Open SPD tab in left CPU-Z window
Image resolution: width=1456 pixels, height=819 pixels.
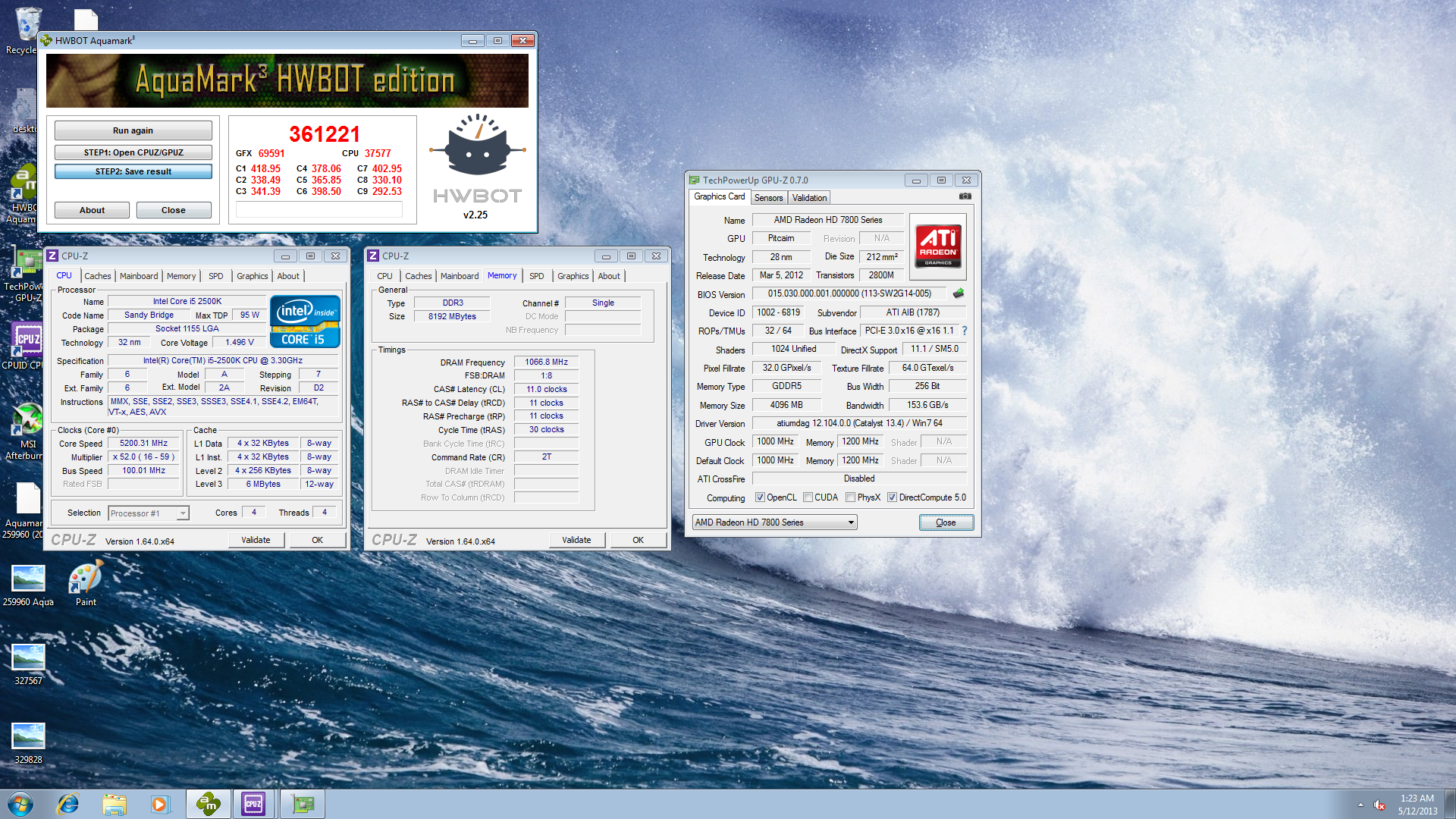pyautogui.click(x=216, y=276)
